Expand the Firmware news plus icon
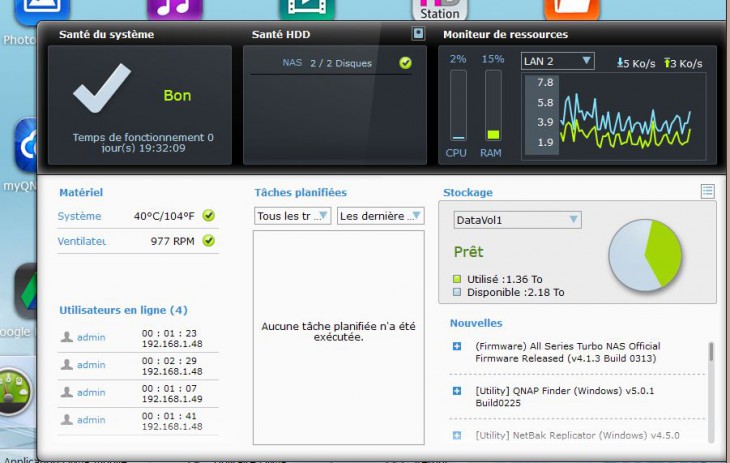This screenshot has height=463, width=730. 457,346
